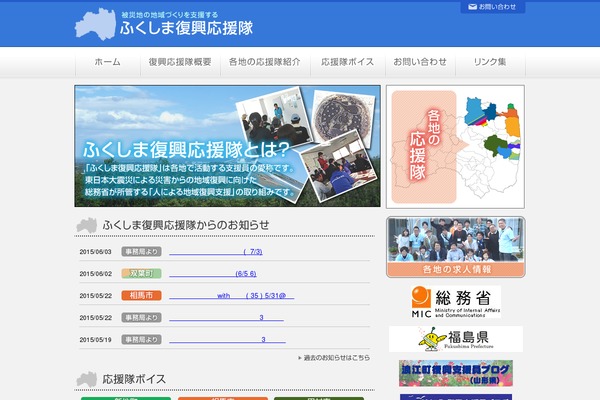This screenshot has height=400, width=600.
Task: Click the ふくしま復興応援隊とは? hero banner
Action: 227,146
